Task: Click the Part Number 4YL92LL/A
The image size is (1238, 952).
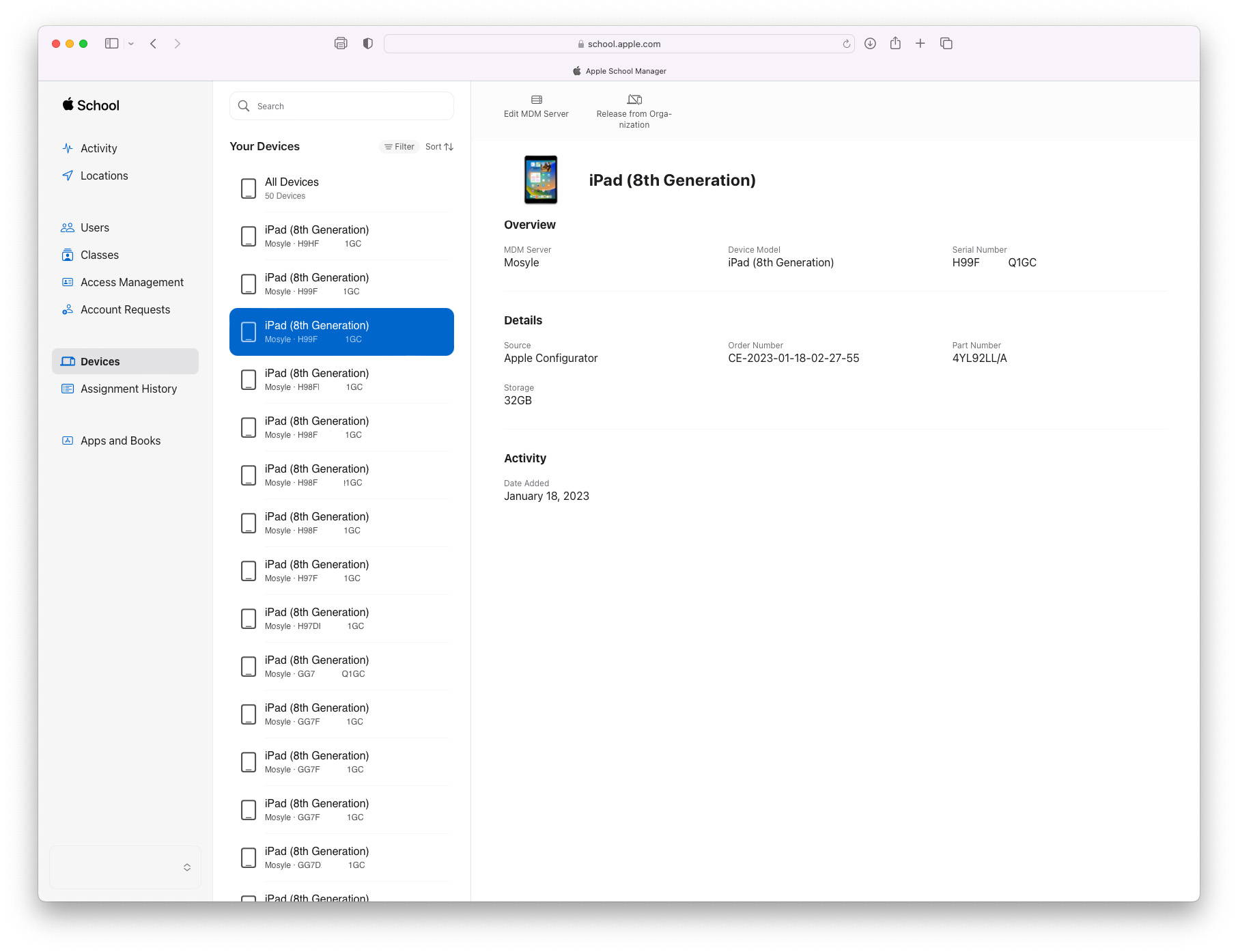Action: 979,358
